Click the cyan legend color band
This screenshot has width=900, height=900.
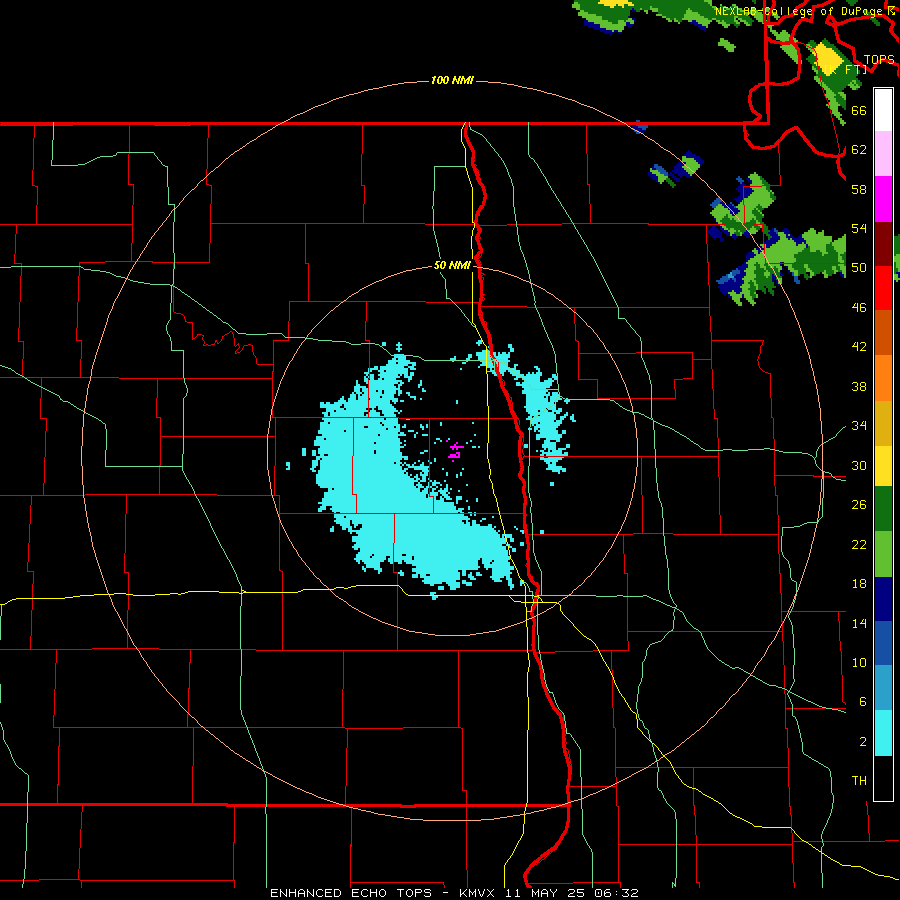click(x=883, y=733)
